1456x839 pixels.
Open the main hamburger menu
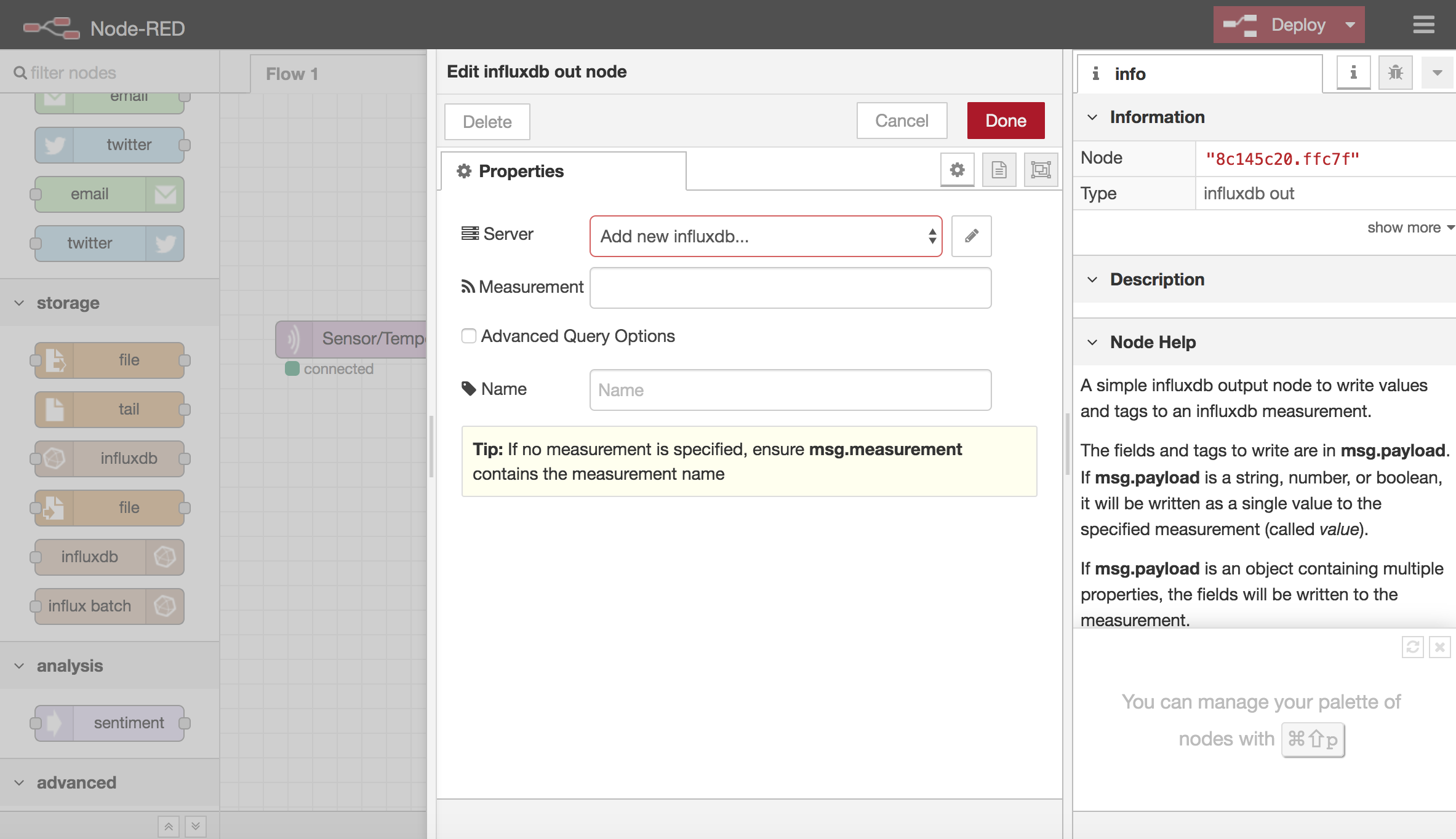(x=1423, y=25)
